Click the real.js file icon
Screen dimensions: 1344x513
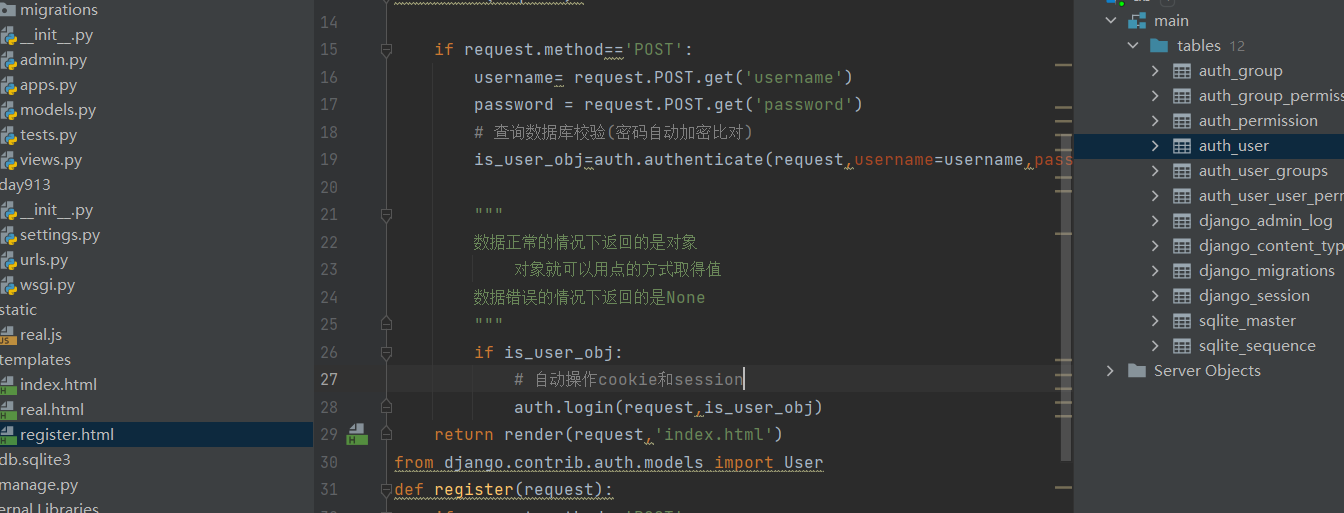click(x=8, y=335)
